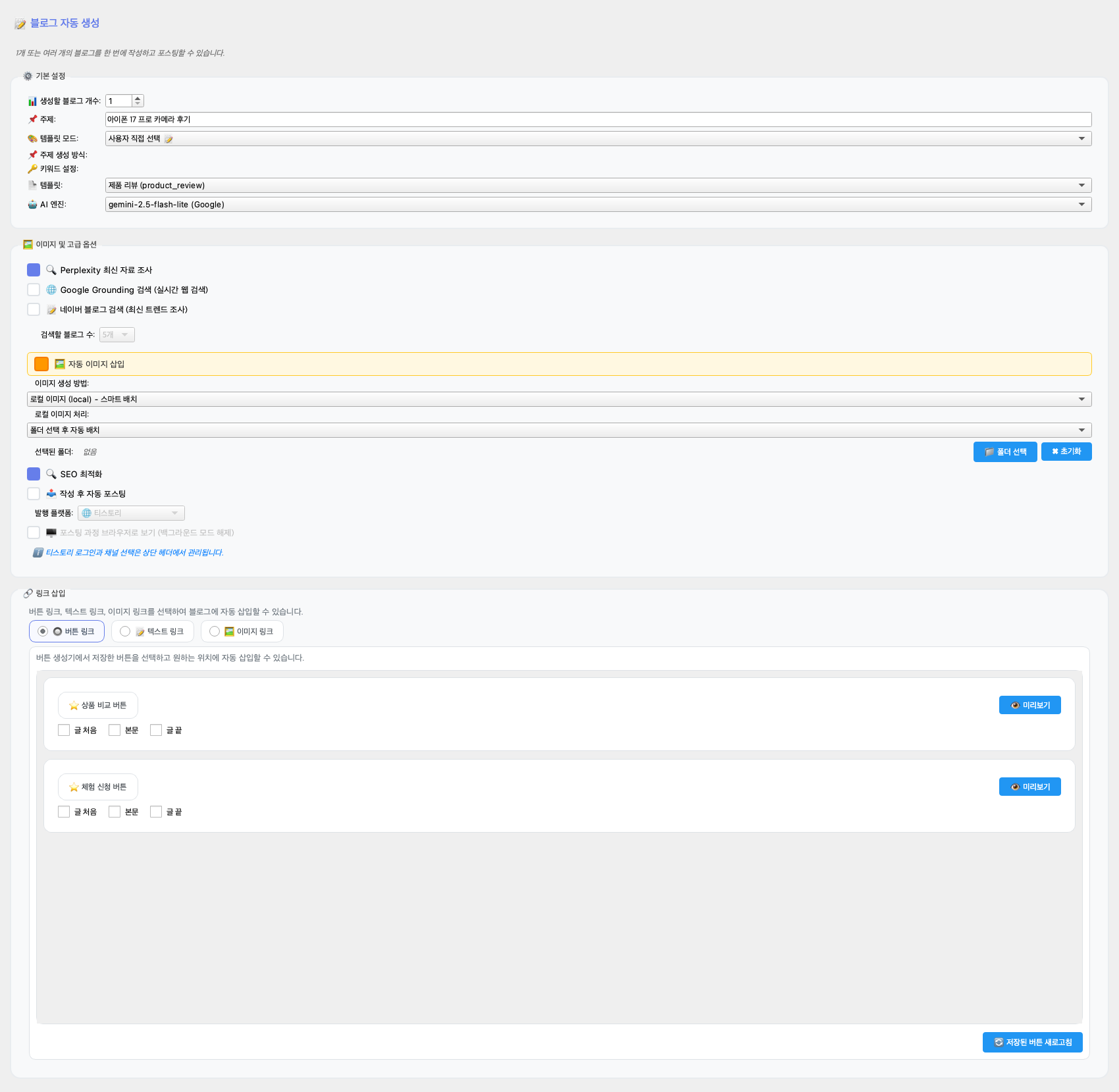Click the star icon on 체험 신청 버튼
The height and width of the screenshot is (1092, 1119).
[74, 787]
